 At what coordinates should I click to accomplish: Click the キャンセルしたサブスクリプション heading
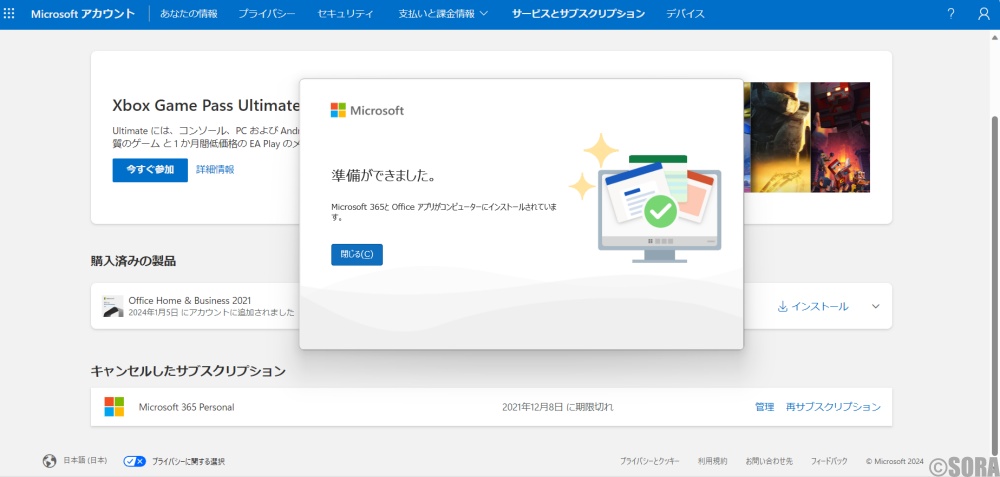pyautogui.click(x=188, y=371)
